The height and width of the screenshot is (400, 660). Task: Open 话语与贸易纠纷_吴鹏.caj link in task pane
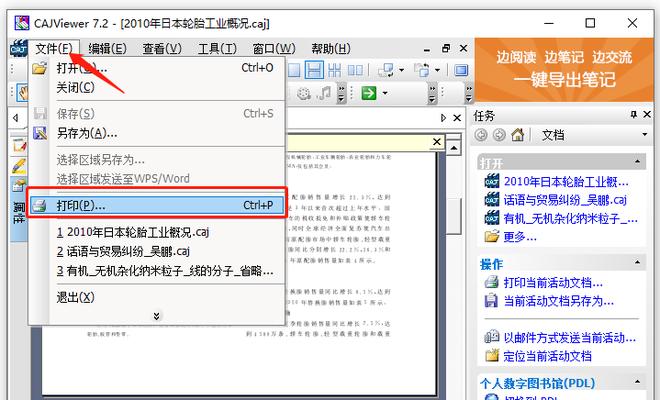(x=565, y=200)
